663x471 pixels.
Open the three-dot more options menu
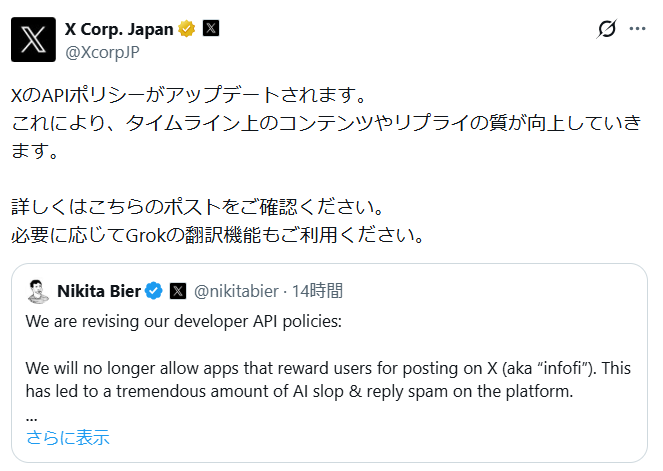coord(637,29)
